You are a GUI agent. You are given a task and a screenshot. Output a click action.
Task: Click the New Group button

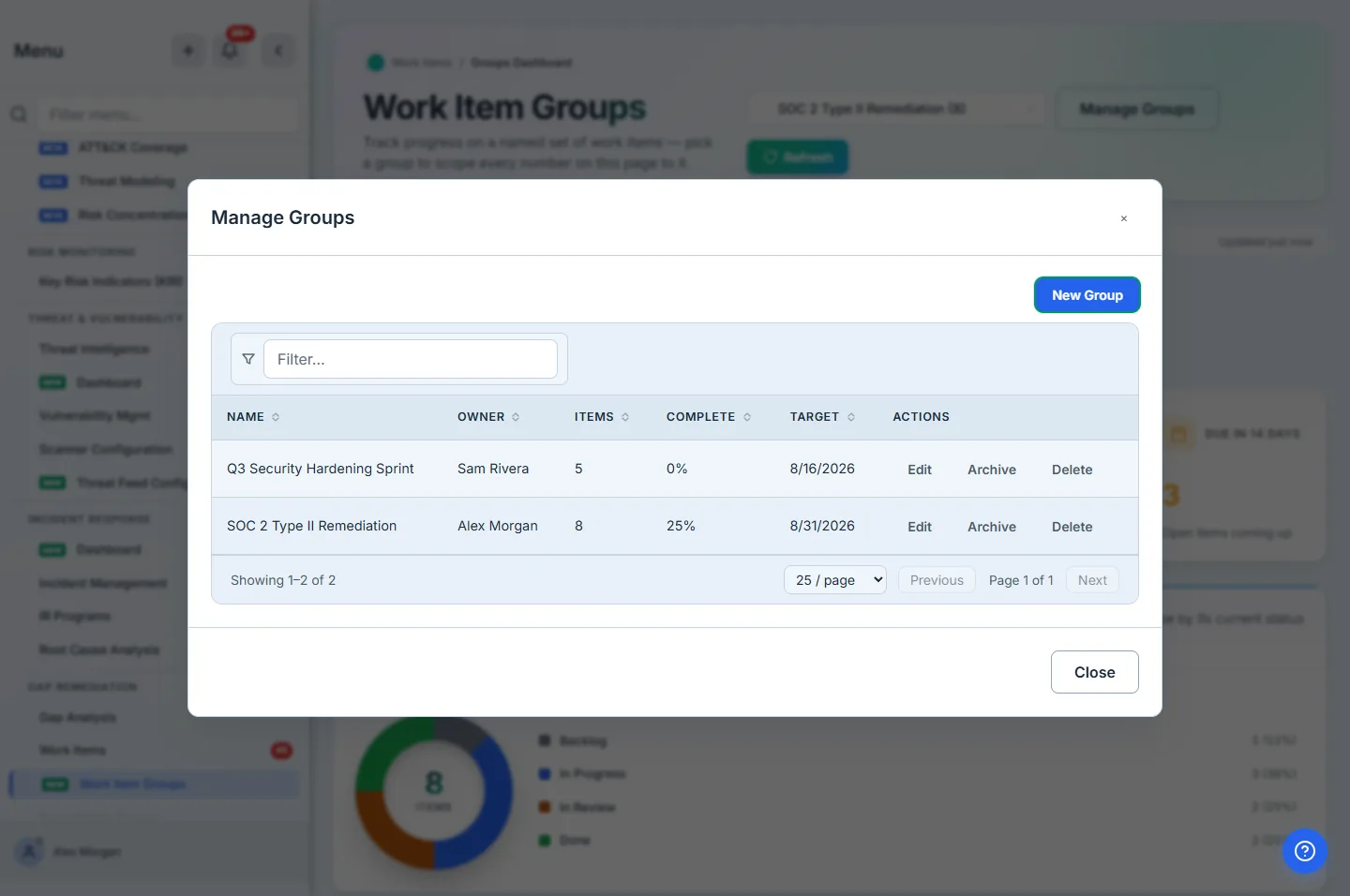click(1087, 295)
